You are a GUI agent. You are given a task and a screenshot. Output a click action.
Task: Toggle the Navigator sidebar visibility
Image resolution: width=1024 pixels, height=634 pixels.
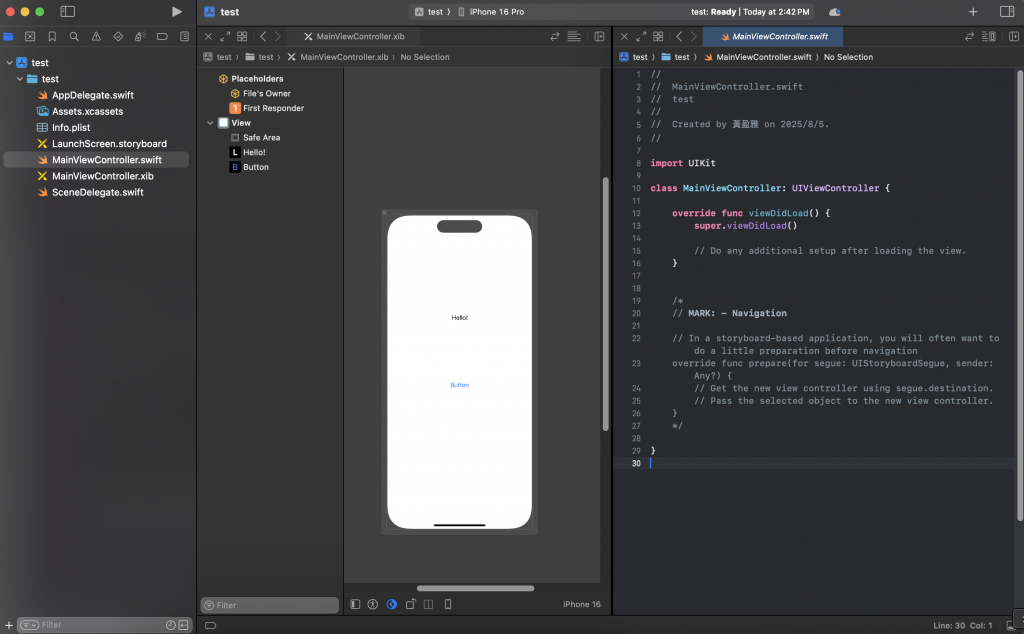67,12
